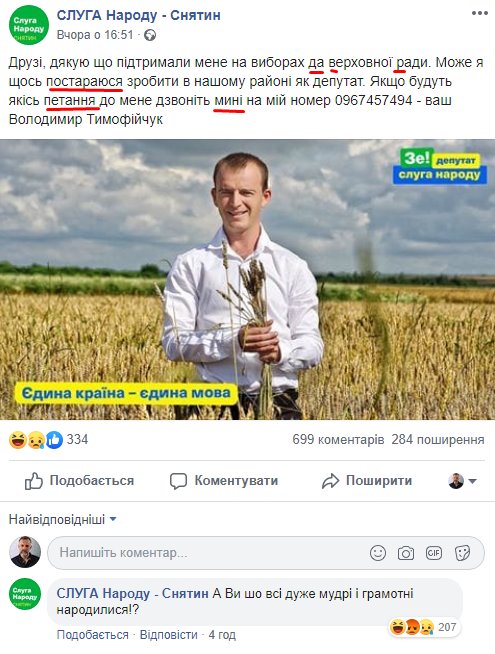495x654 pixels.
Task: Click into the Напишіть коментар field
Action: pyautogui.click(x=266, y=553)
